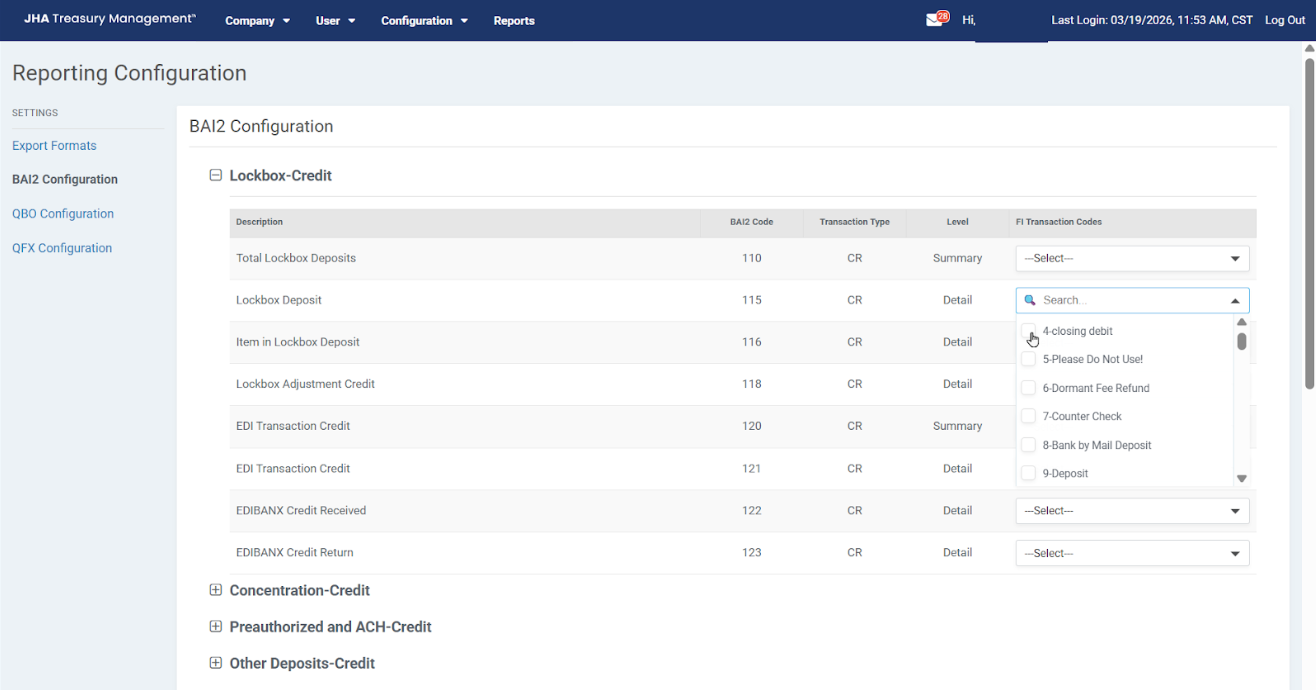Viewport: 1316px width, 690px height.
Task: Open the mail notifications envelope icon
Action: pos(936,19)
